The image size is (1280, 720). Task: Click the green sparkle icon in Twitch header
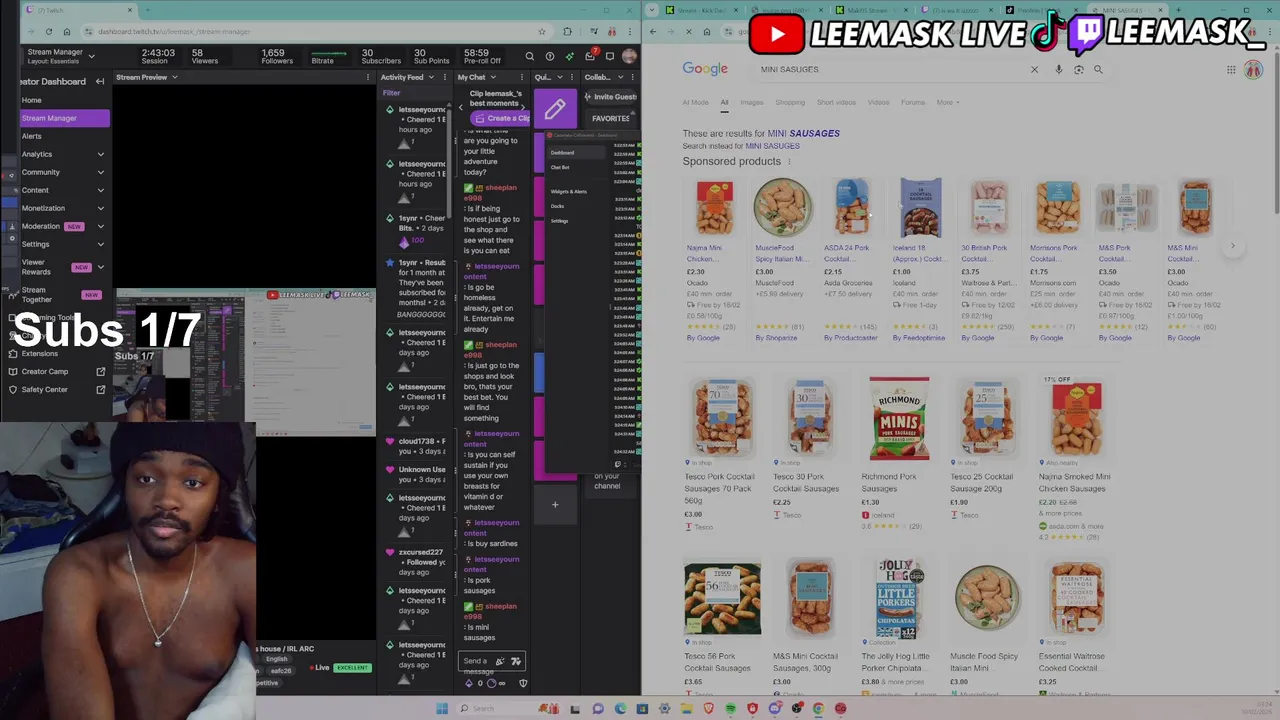[x=570, y=56]
